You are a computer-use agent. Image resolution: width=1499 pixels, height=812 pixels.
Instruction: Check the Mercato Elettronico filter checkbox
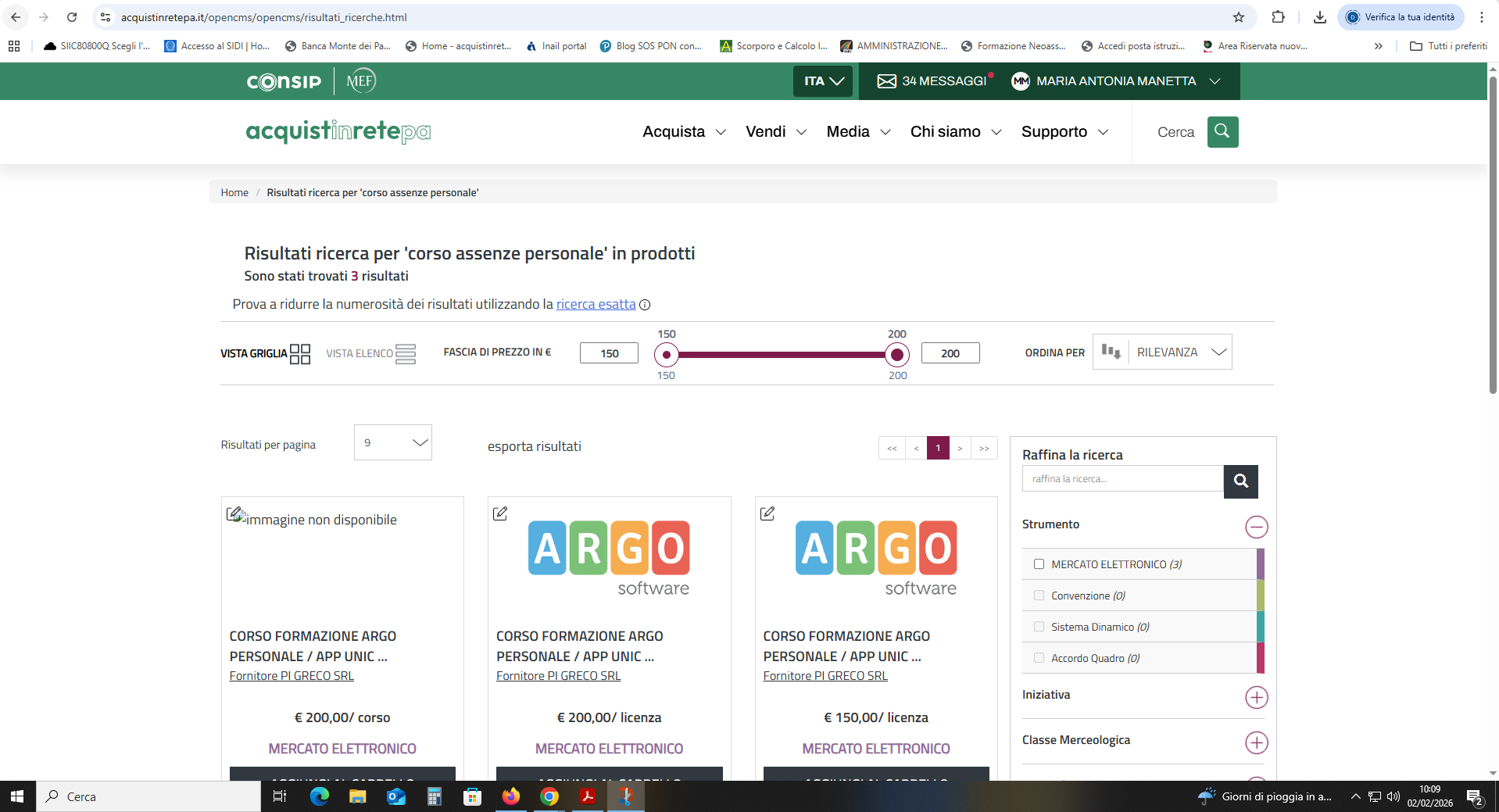1039,564
